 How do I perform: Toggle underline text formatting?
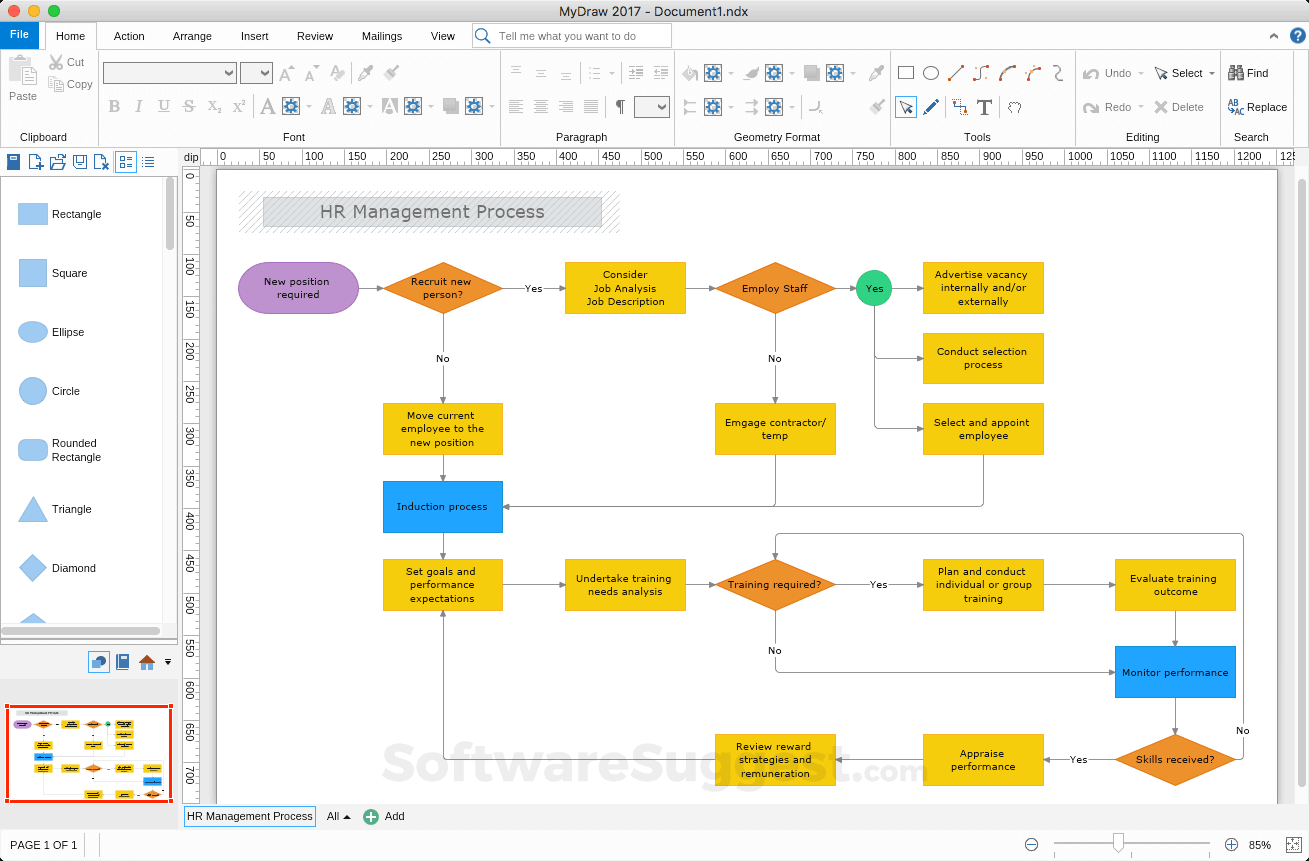(162, 106)
